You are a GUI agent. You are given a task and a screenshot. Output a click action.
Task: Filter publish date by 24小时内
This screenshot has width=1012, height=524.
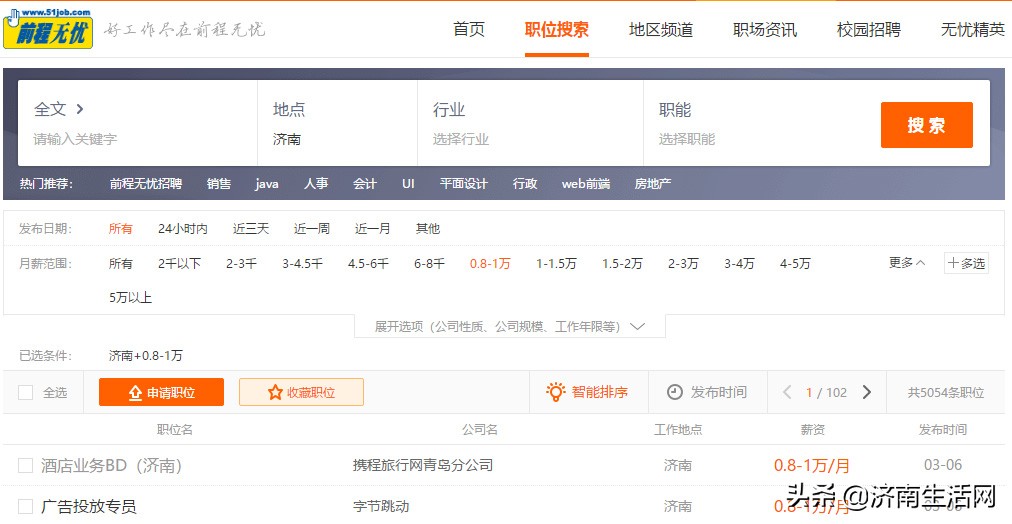tap(183, 228)
